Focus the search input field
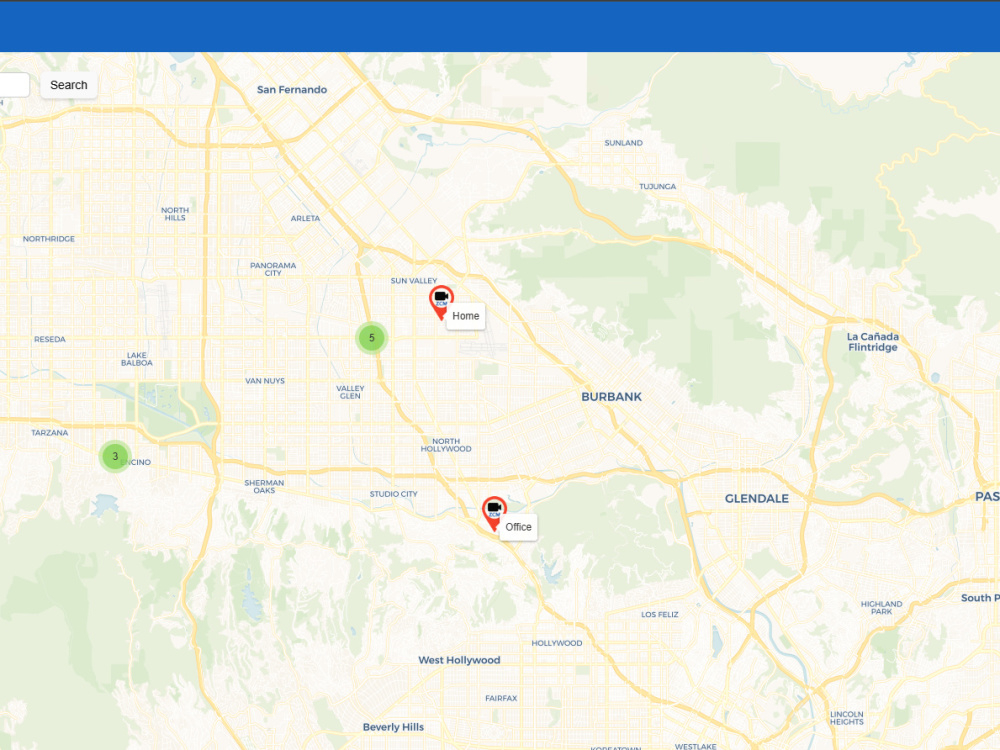This screenshot has width=1000, height=750. (x=13, y=85)
